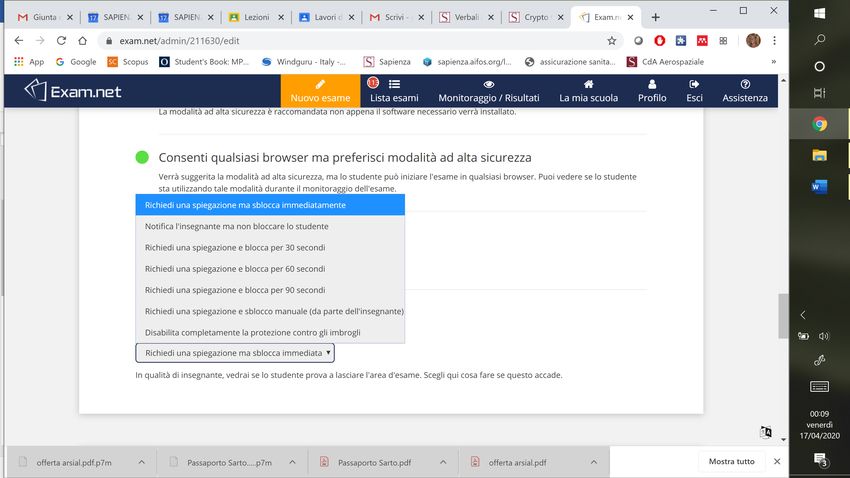
Task: Choose Richiedi spiegazione e blocca per 60 secondi
Action: pos(234,269)
